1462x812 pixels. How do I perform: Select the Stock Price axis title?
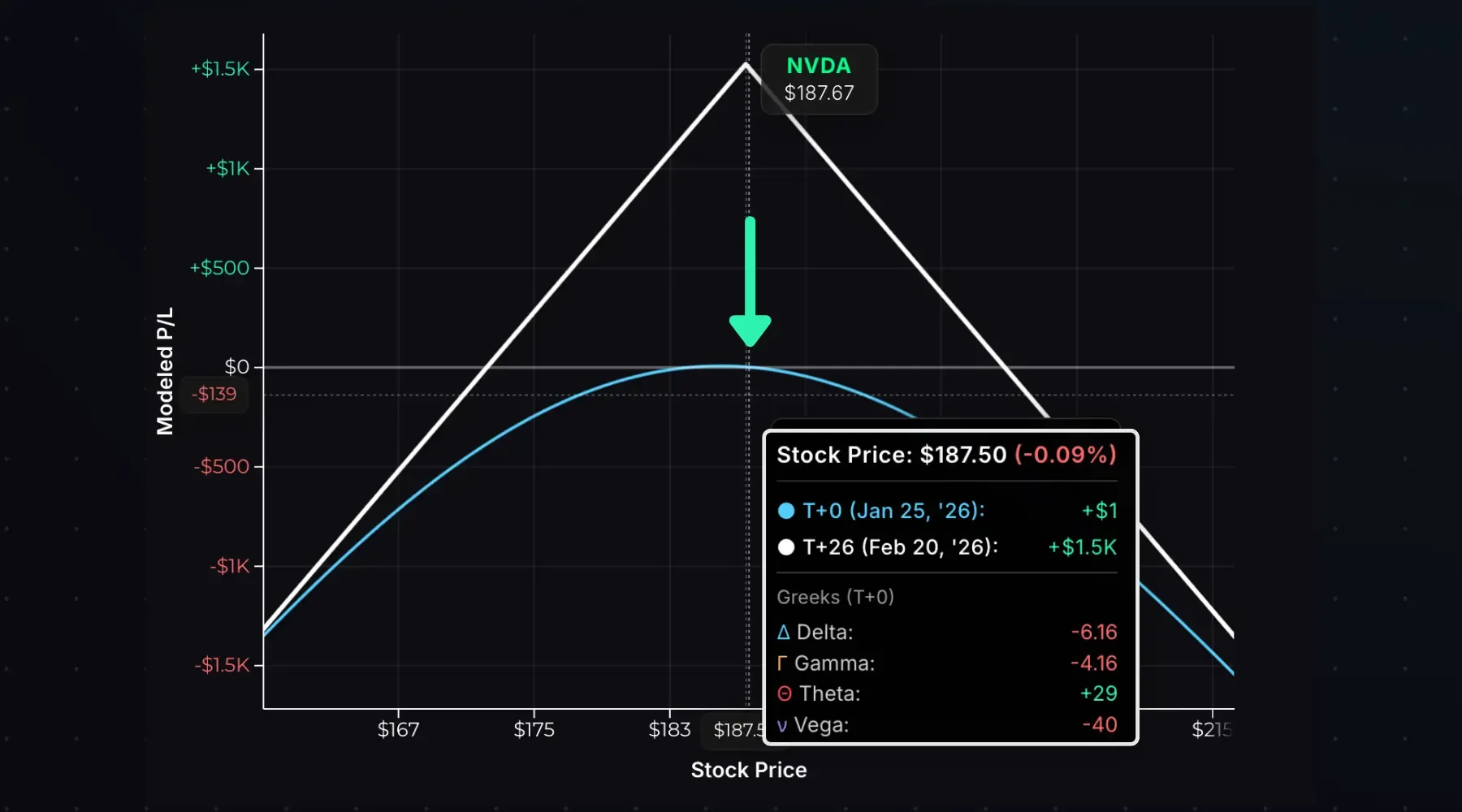748,769
